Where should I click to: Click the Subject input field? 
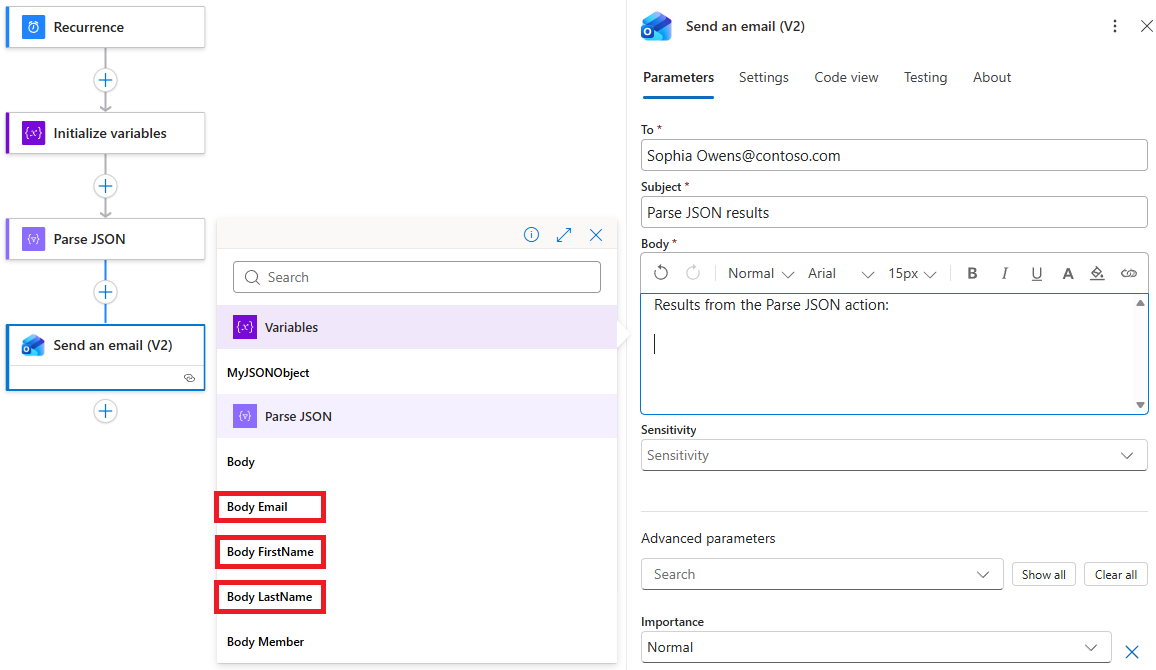pos(894,212)
